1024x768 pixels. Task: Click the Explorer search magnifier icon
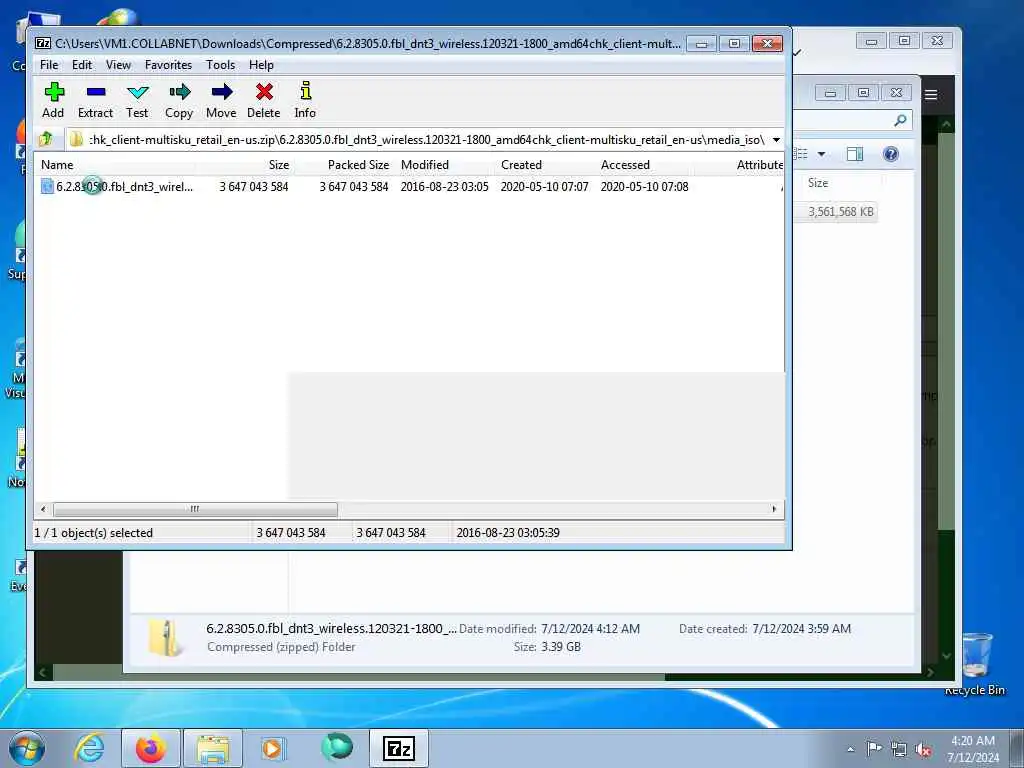[900, 120]
